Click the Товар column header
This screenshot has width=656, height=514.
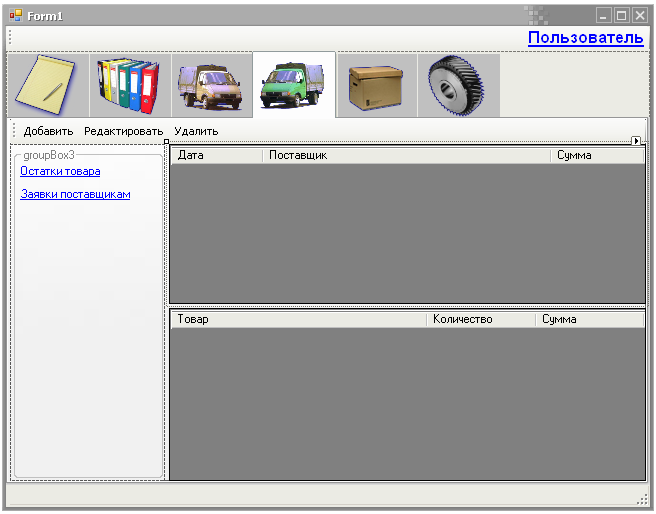299,319
